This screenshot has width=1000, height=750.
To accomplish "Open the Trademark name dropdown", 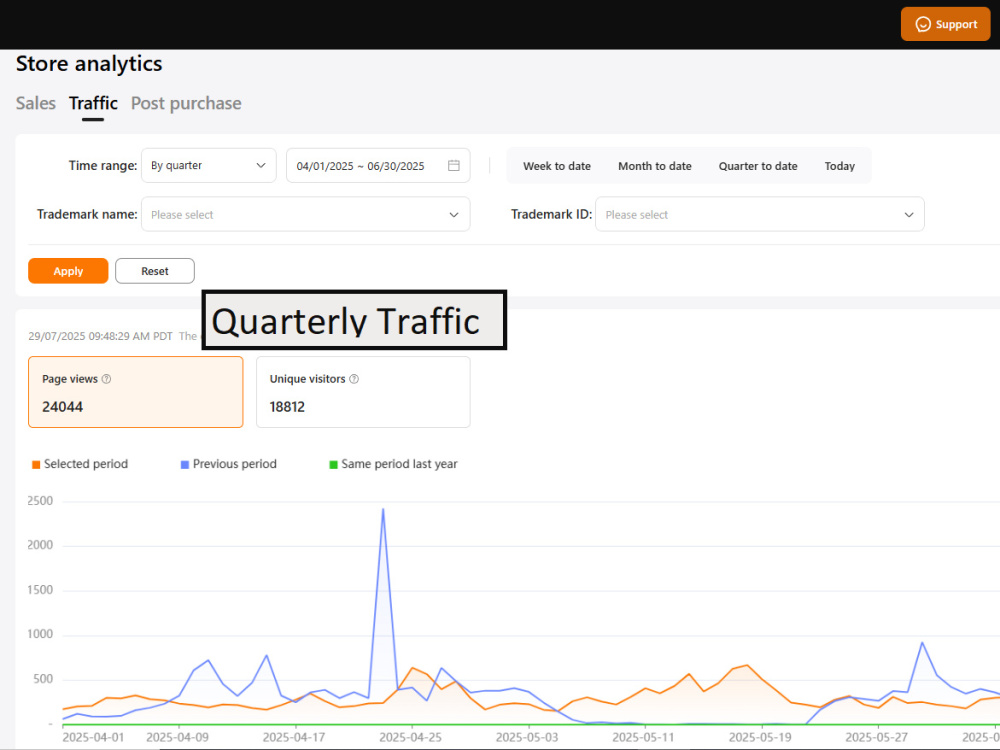I will tap(305, 214).
